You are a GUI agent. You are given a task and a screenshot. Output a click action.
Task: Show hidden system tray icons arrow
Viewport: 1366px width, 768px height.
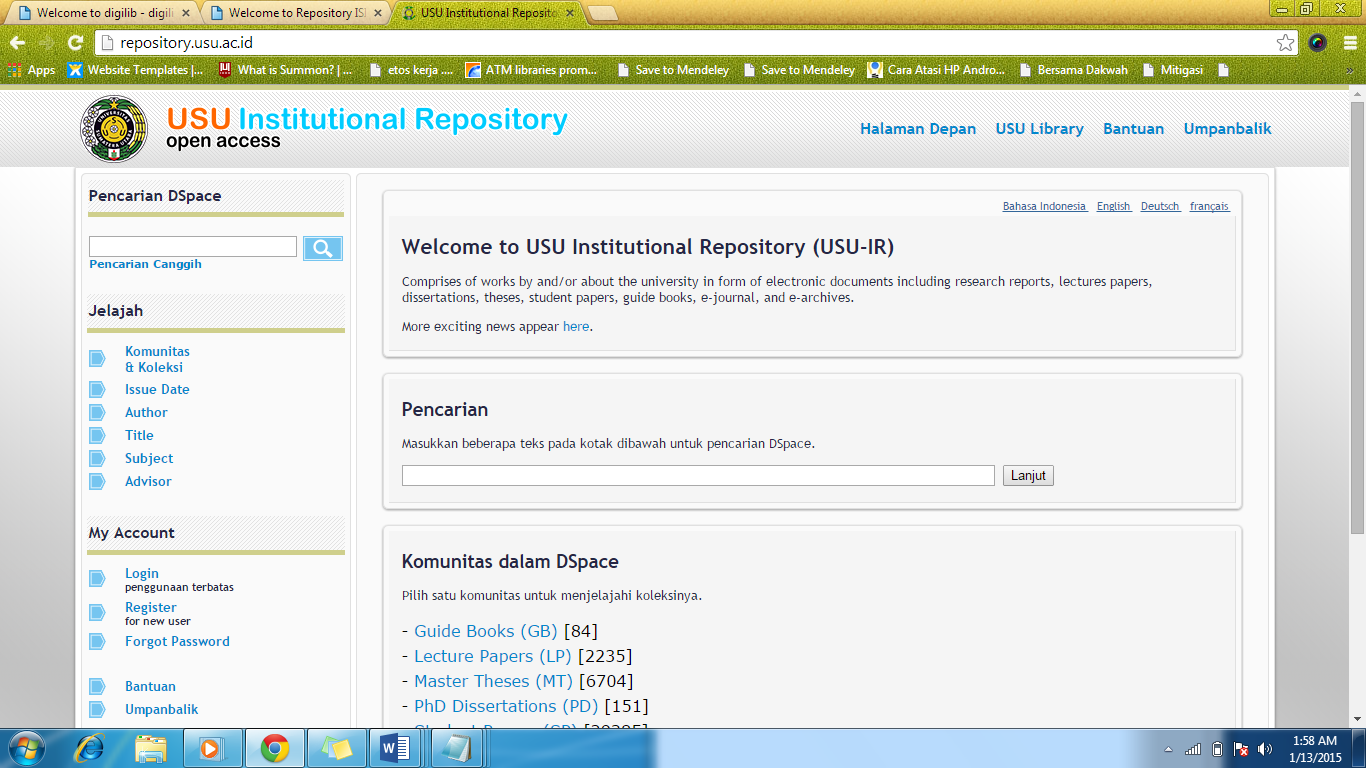coord(1168,748)
